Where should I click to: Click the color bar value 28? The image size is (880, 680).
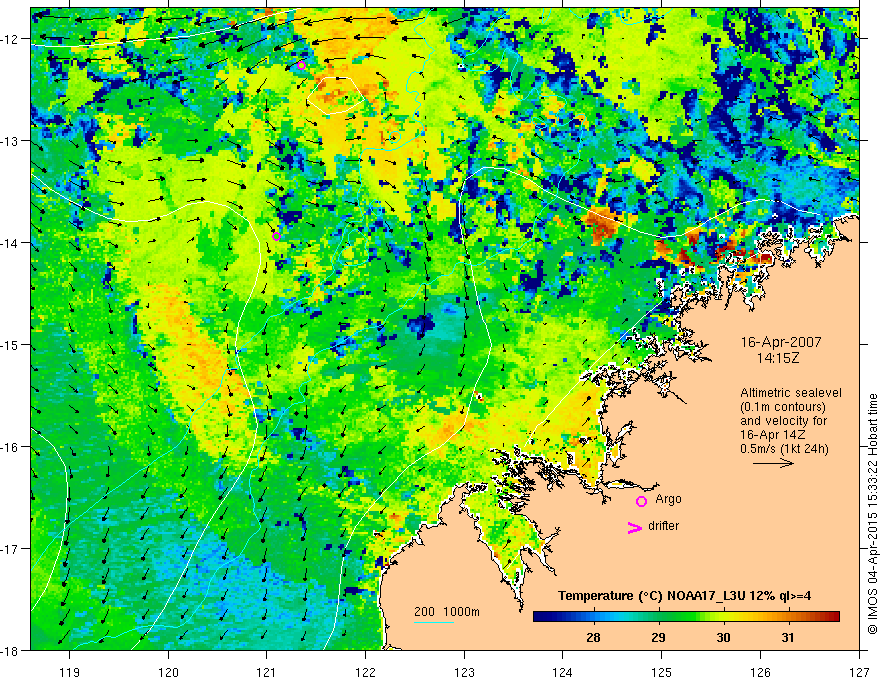pyautogui.click(x=593, y=637)
